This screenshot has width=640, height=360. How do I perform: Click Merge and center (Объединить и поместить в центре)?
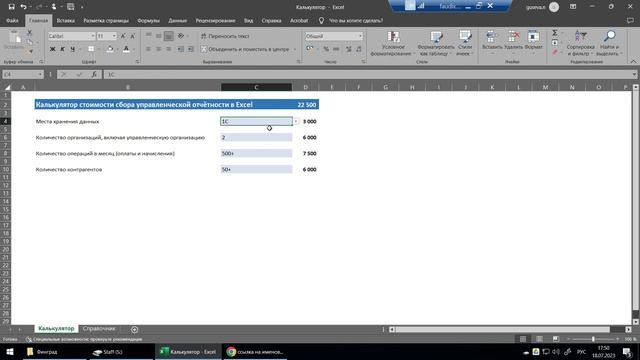pyautogui.click(x=245, y=49)
